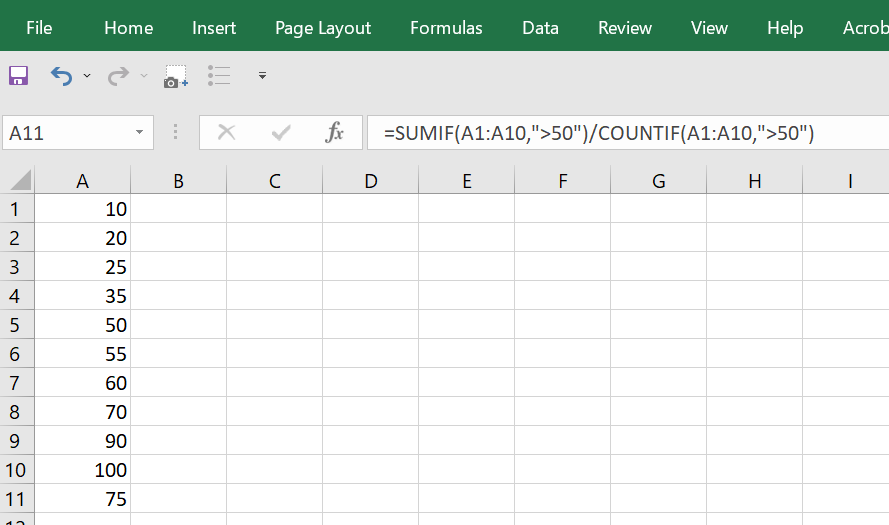Switch to the Home tab

(x=129, y=28)
